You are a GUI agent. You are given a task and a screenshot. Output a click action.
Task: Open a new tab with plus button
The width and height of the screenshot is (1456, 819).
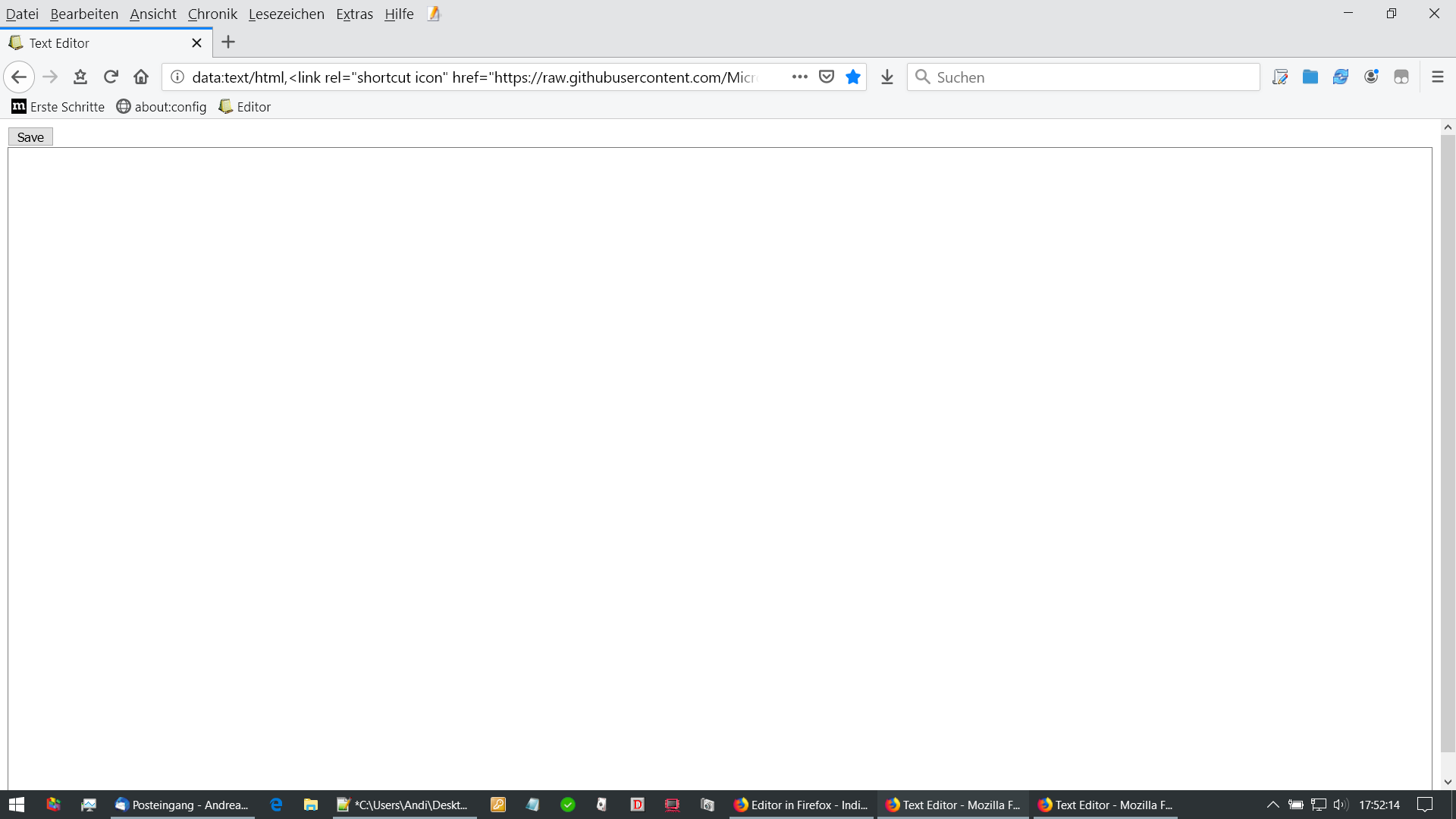click(x=228, y=42)
